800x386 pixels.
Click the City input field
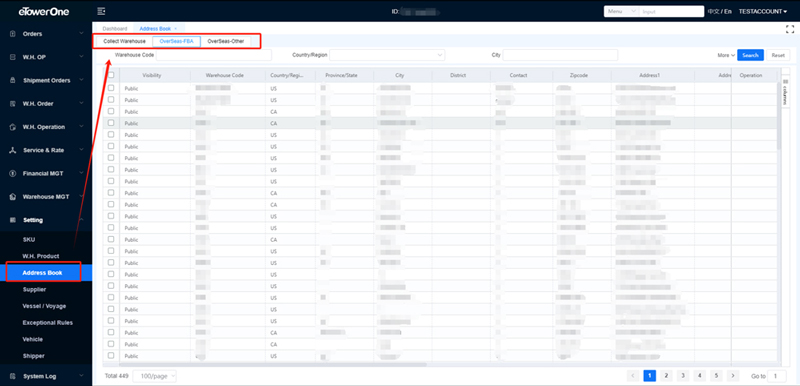560,55
